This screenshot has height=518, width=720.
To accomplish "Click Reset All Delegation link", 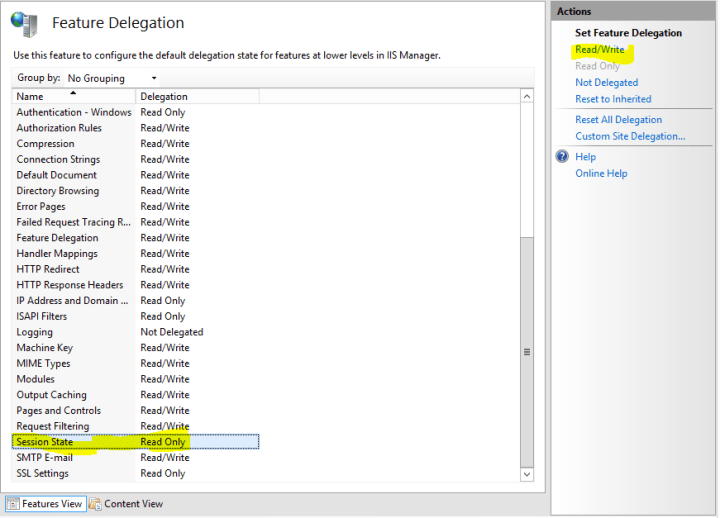I will [x=619, y=120].
